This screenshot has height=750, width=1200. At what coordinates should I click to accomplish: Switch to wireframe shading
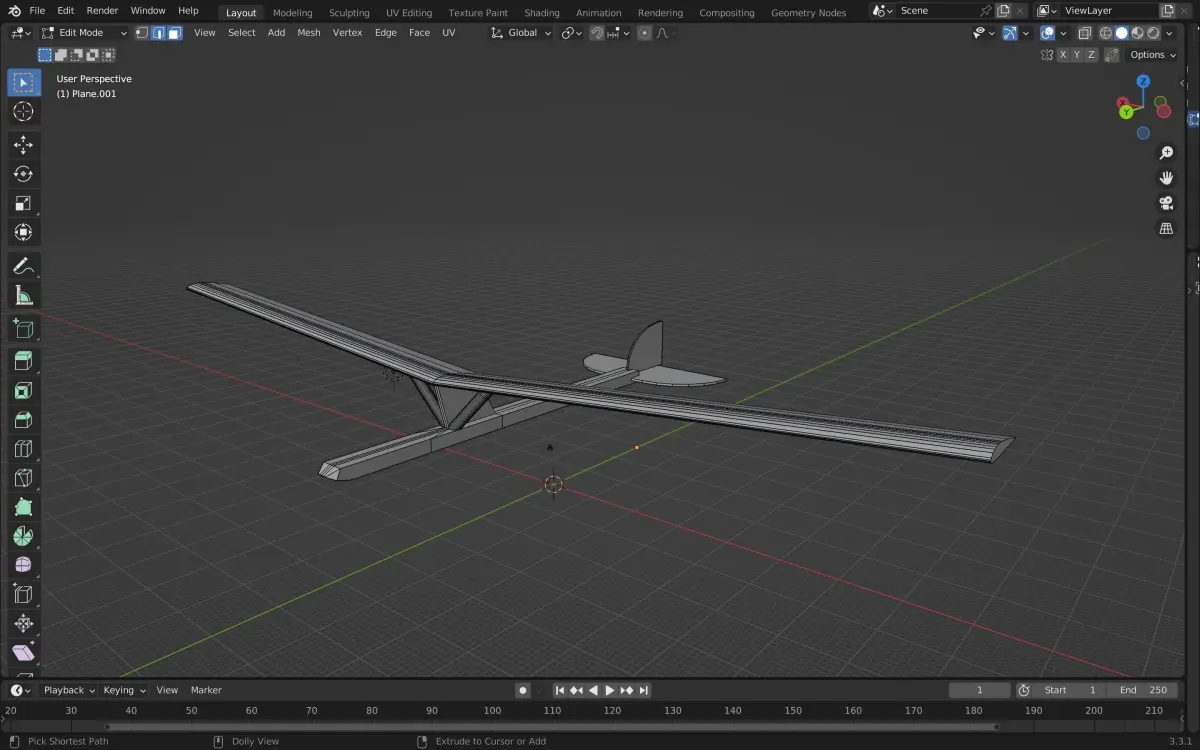(1106, 32)
